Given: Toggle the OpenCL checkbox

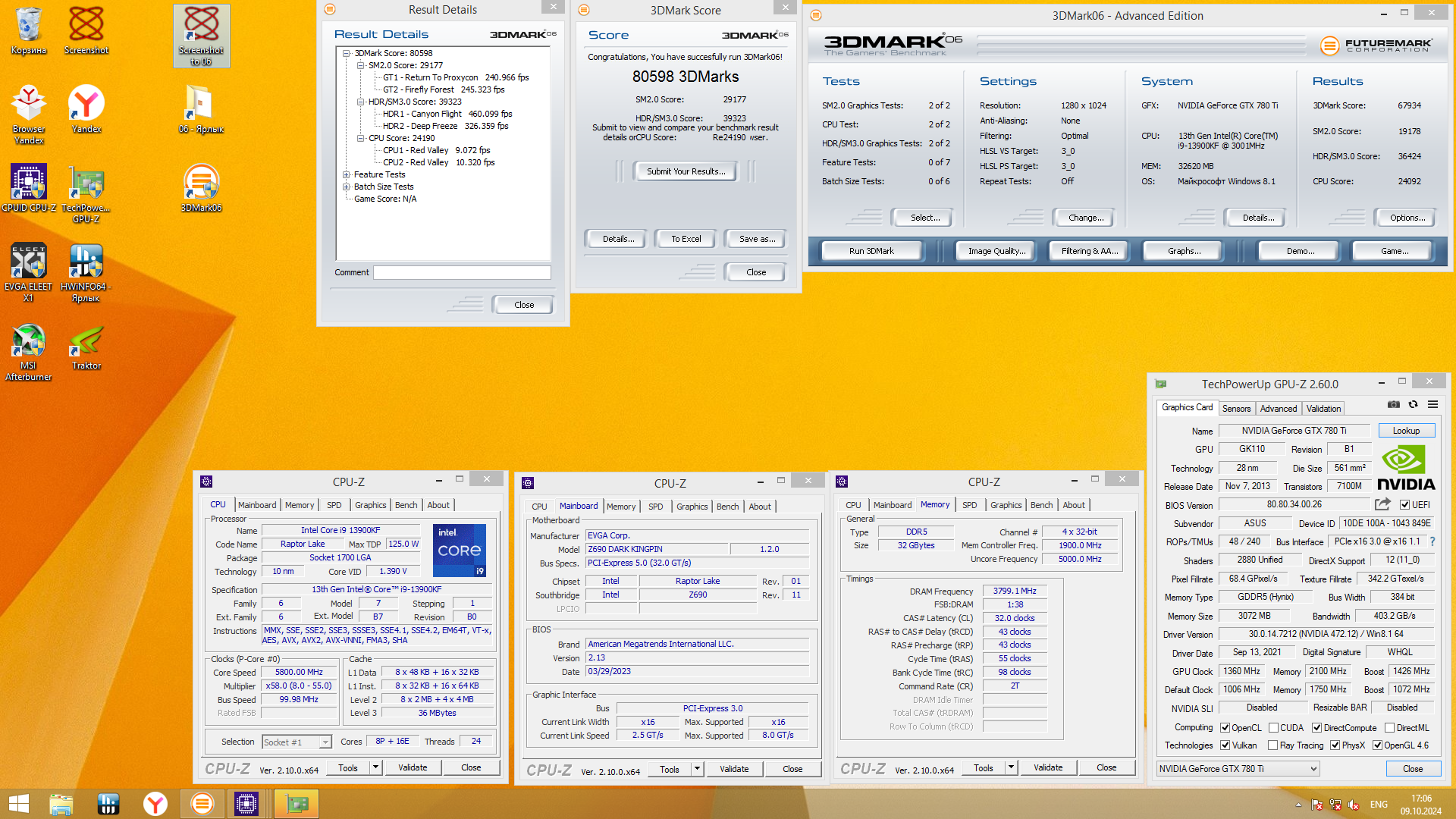Looking at the screenshot, I should coord(1225,728).
